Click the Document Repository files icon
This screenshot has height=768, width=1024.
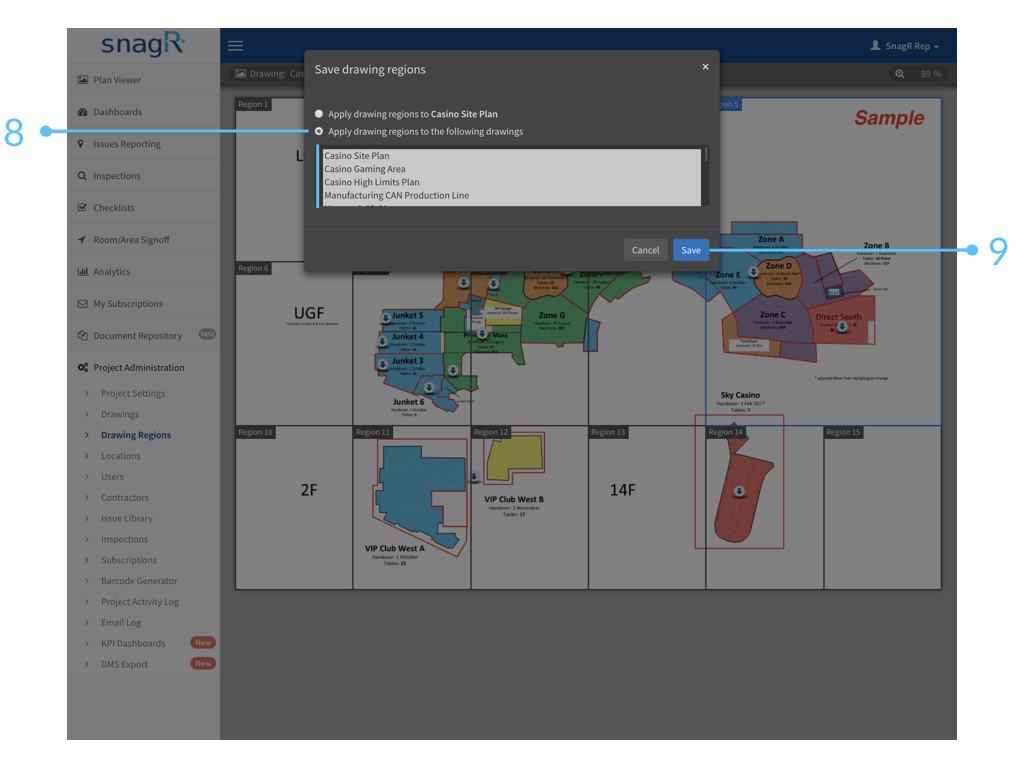[83, 336]
